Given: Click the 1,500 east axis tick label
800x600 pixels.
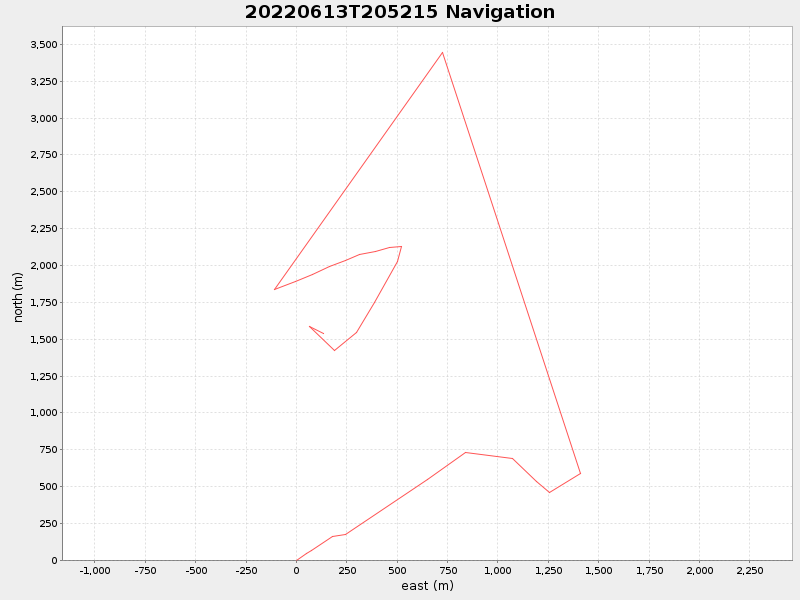Looking at the screenshot, I should 599,570.
